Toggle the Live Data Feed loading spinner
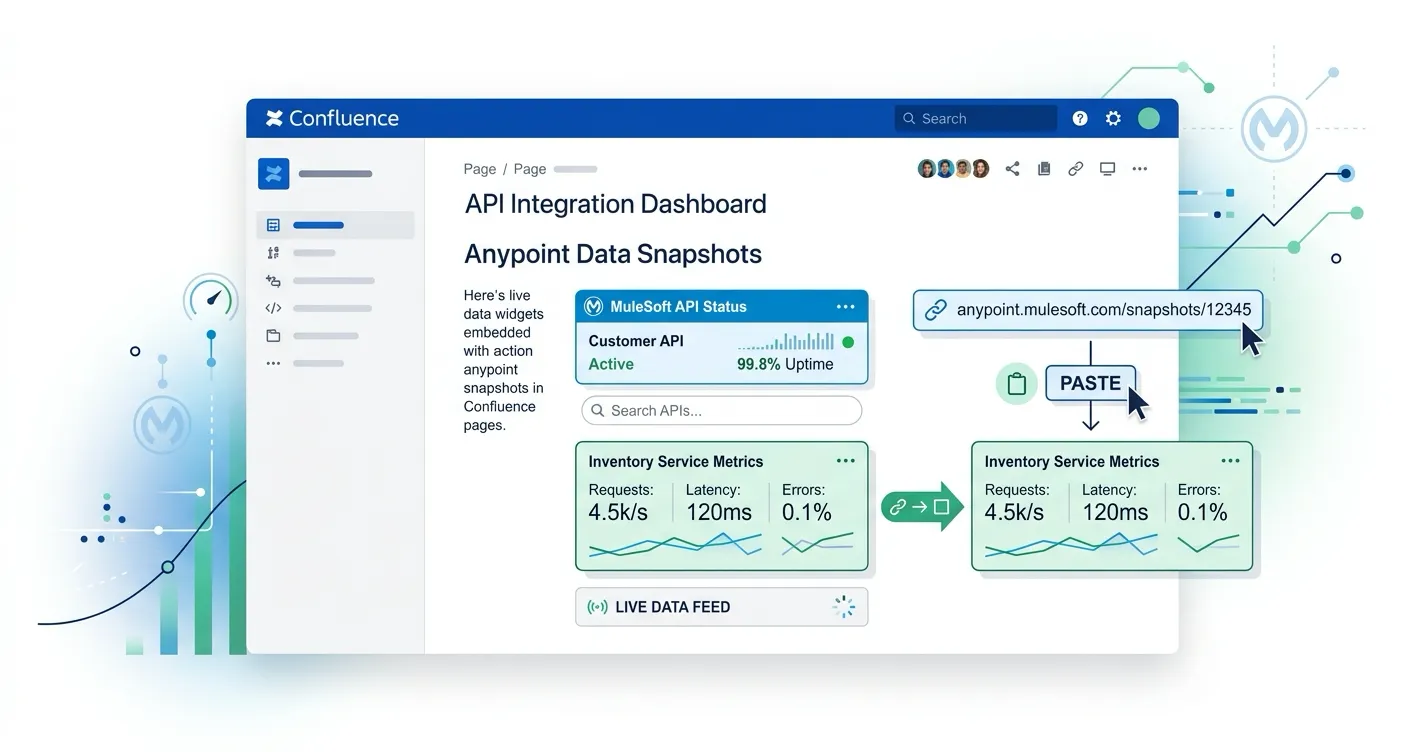 click(x=845, y=606)
